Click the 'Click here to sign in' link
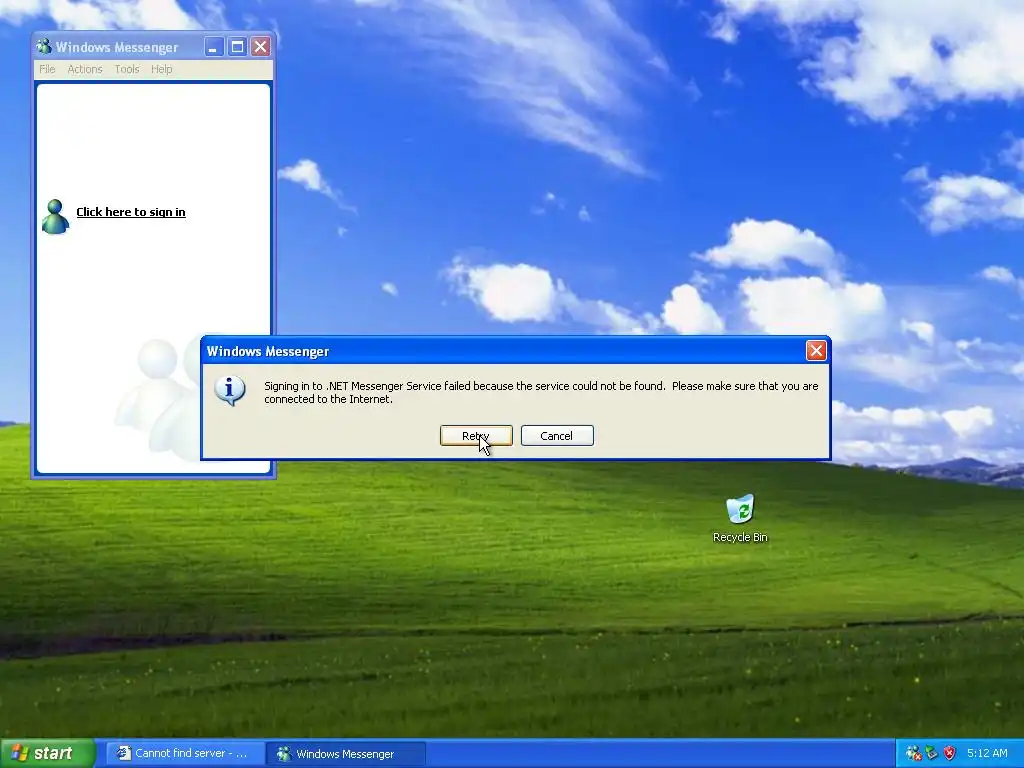Screen dimensions: 1024x768 click(131, 212)
